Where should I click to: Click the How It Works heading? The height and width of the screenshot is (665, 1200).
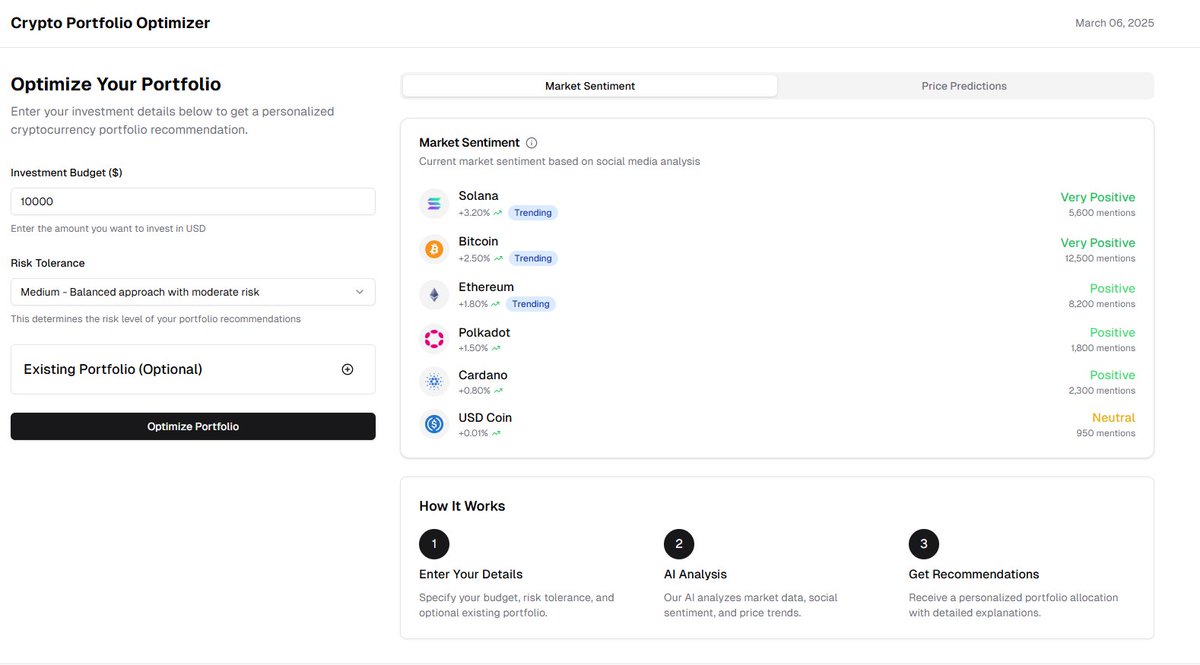pos(462,506)
